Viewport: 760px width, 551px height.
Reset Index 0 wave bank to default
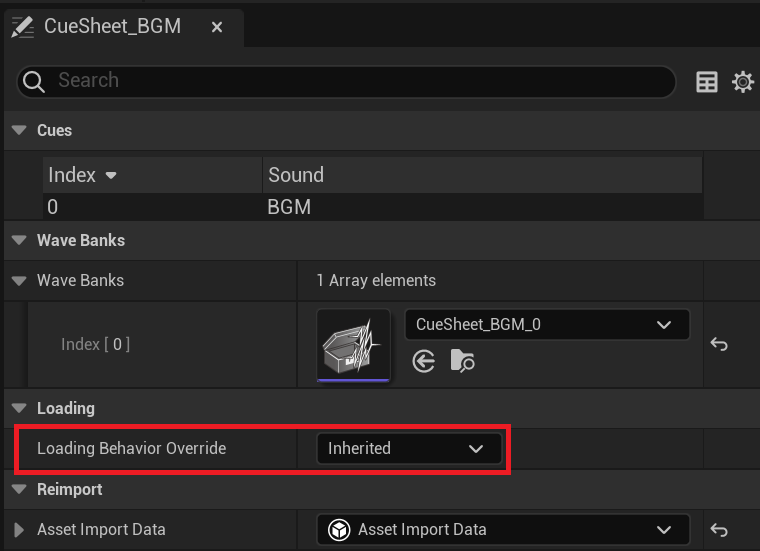pos(719,345)
